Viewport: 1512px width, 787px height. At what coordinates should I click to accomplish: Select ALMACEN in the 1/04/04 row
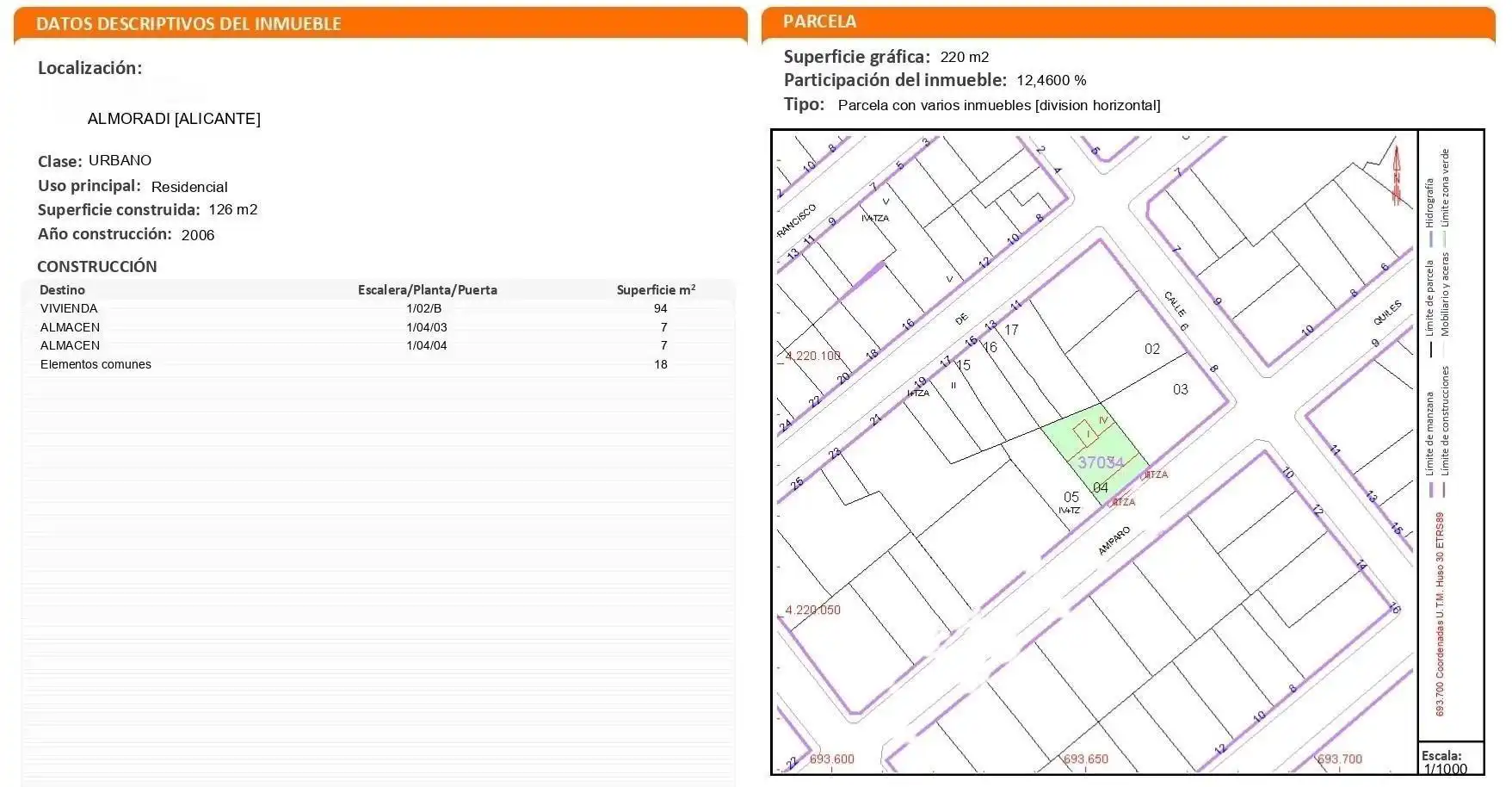70,345
